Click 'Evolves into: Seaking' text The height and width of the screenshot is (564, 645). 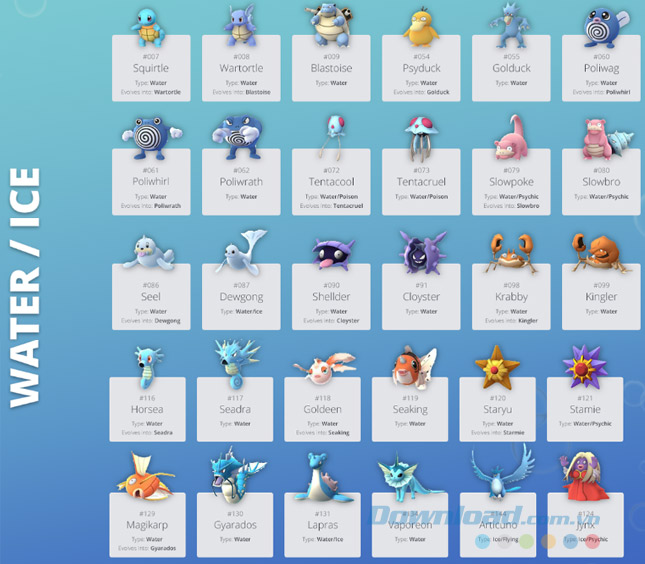[x=322, y=432]
